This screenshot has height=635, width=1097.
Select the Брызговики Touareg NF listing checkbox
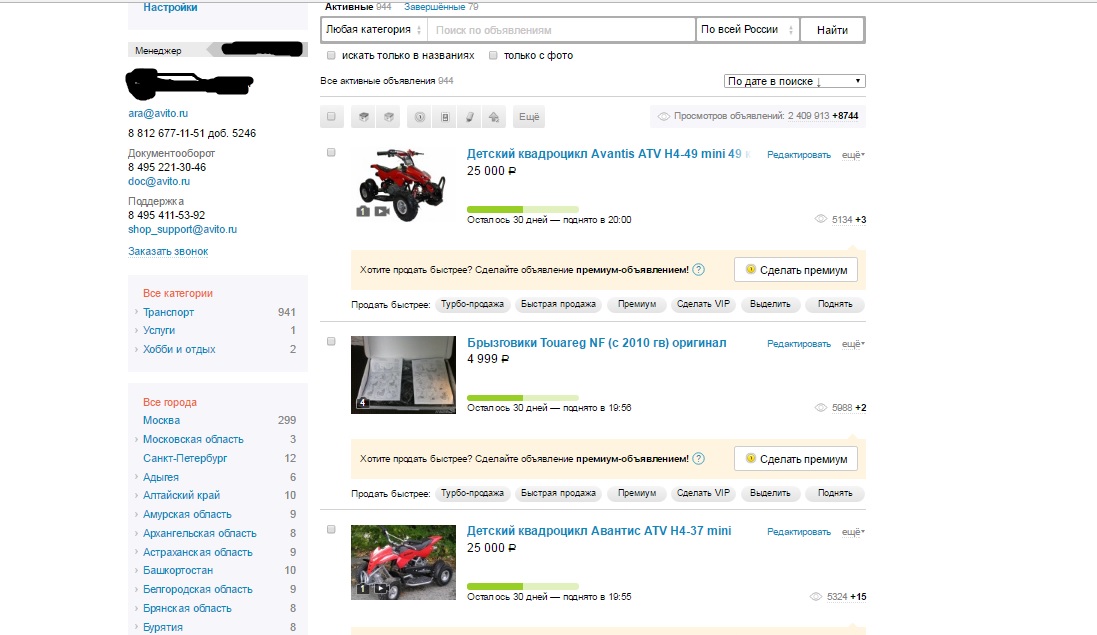coord(332,341)
